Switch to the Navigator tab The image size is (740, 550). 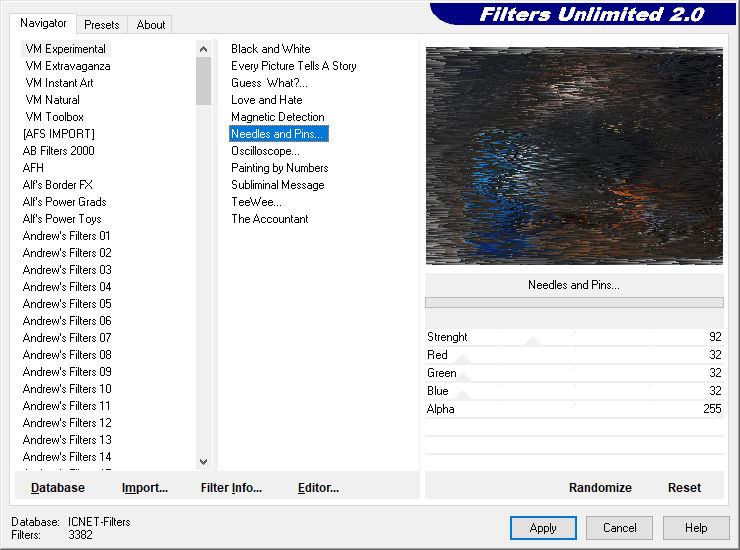(43, 23)
